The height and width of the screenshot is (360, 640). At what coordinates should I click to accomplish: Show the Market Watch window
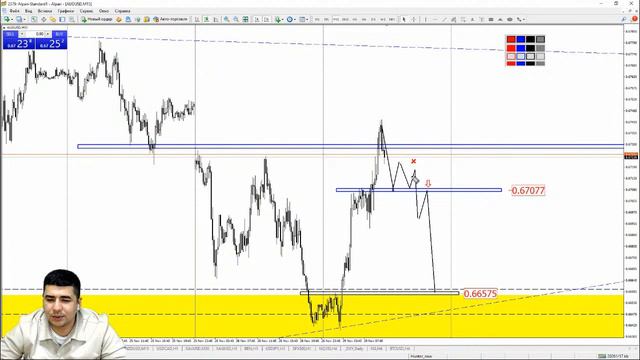tap(34, 19)
